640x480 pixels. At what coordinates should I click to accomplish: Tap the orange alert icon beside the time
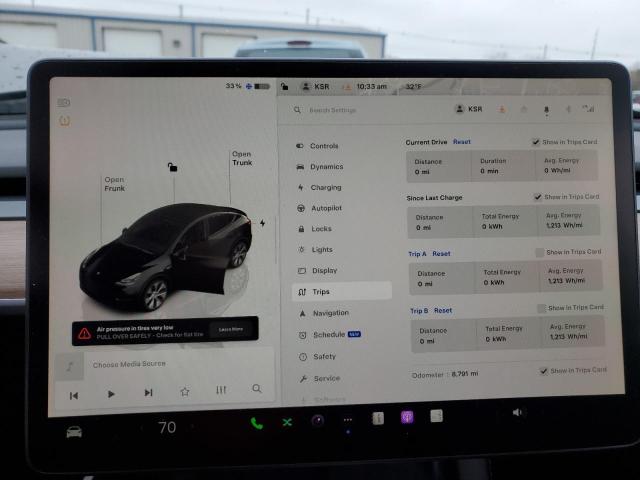(x=347, y=87)
